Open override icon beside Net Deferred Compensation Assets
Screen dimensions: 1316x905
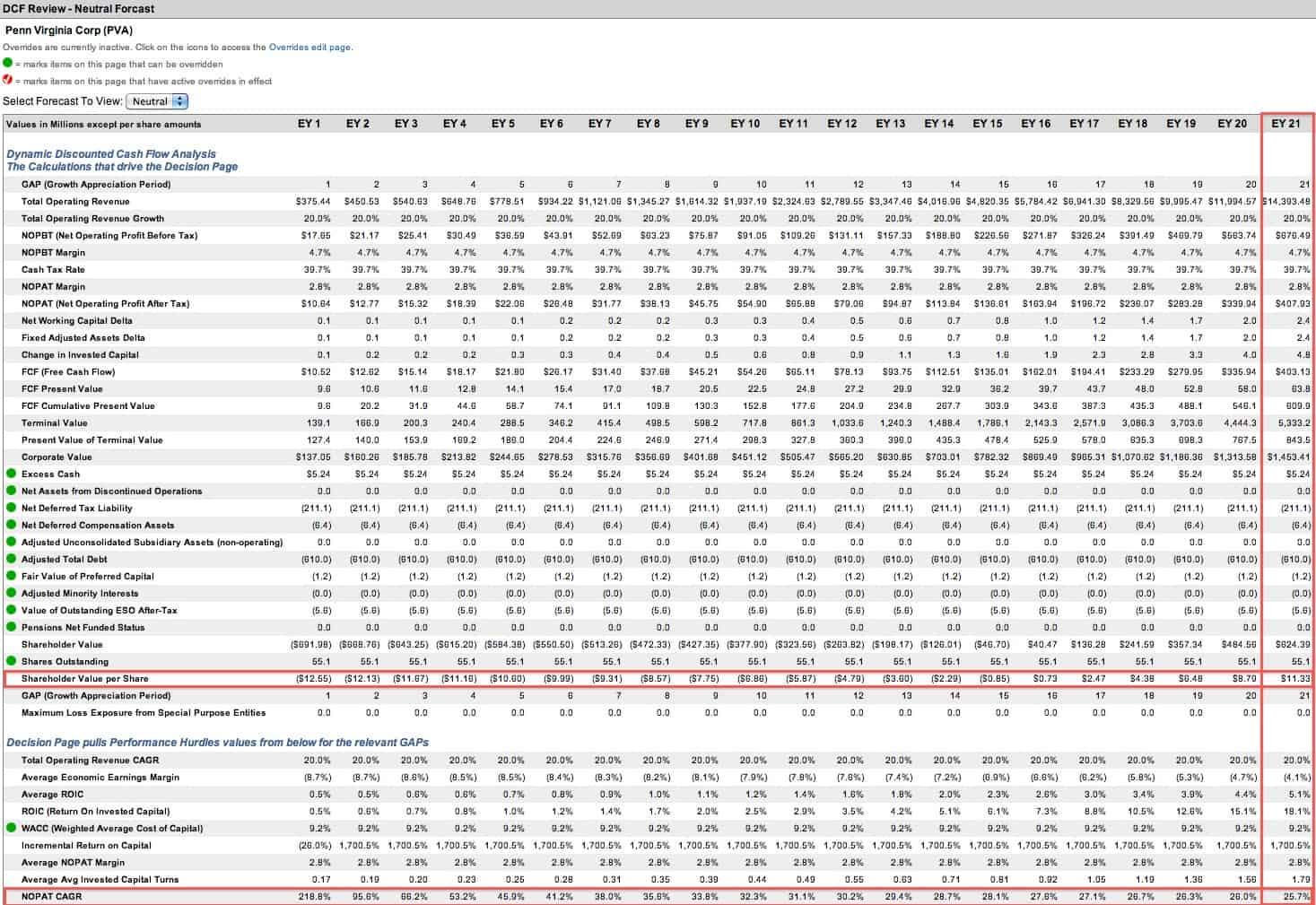click(x=11, y=525)
